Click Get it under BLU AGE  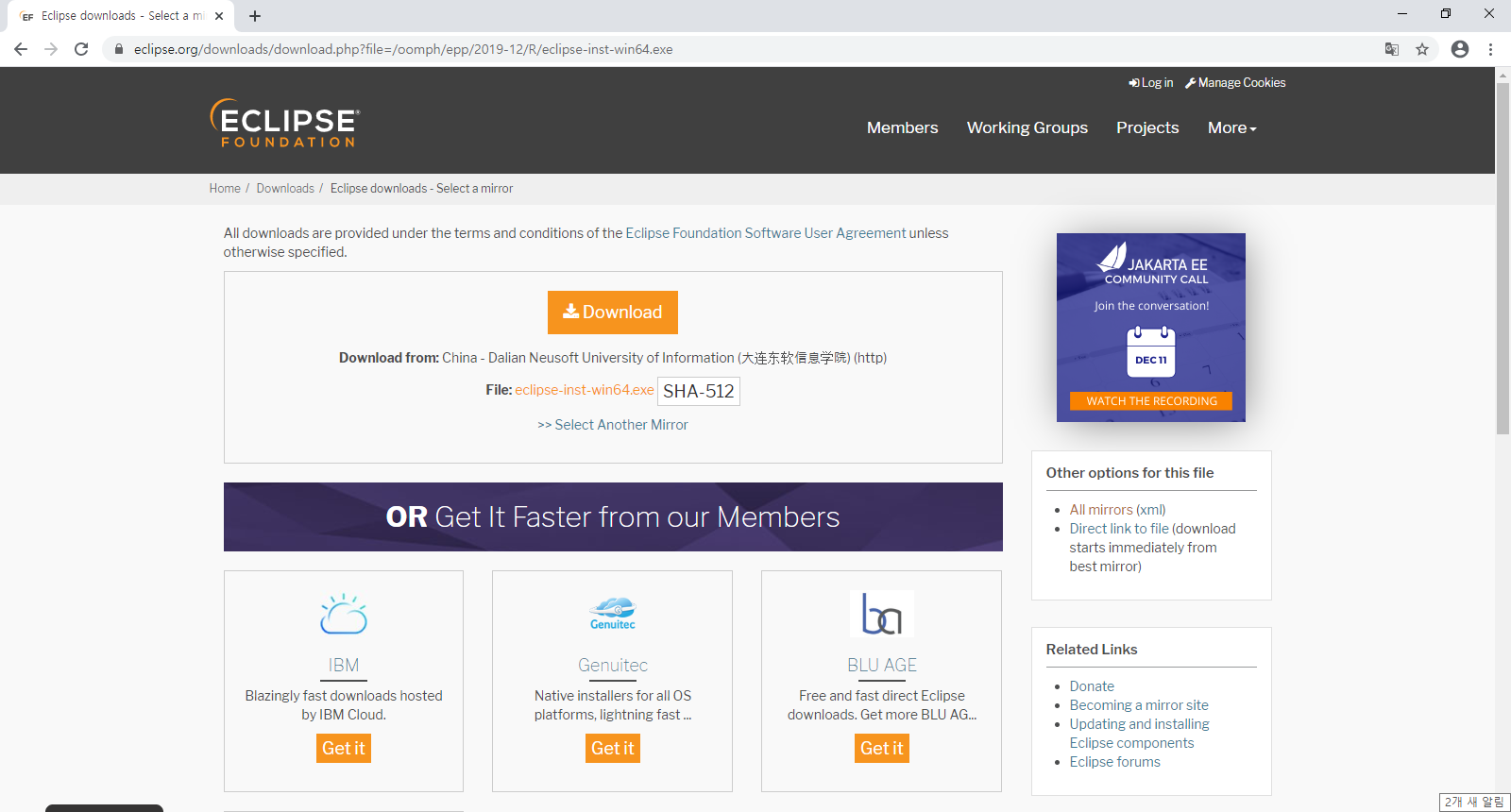point(882,748)
